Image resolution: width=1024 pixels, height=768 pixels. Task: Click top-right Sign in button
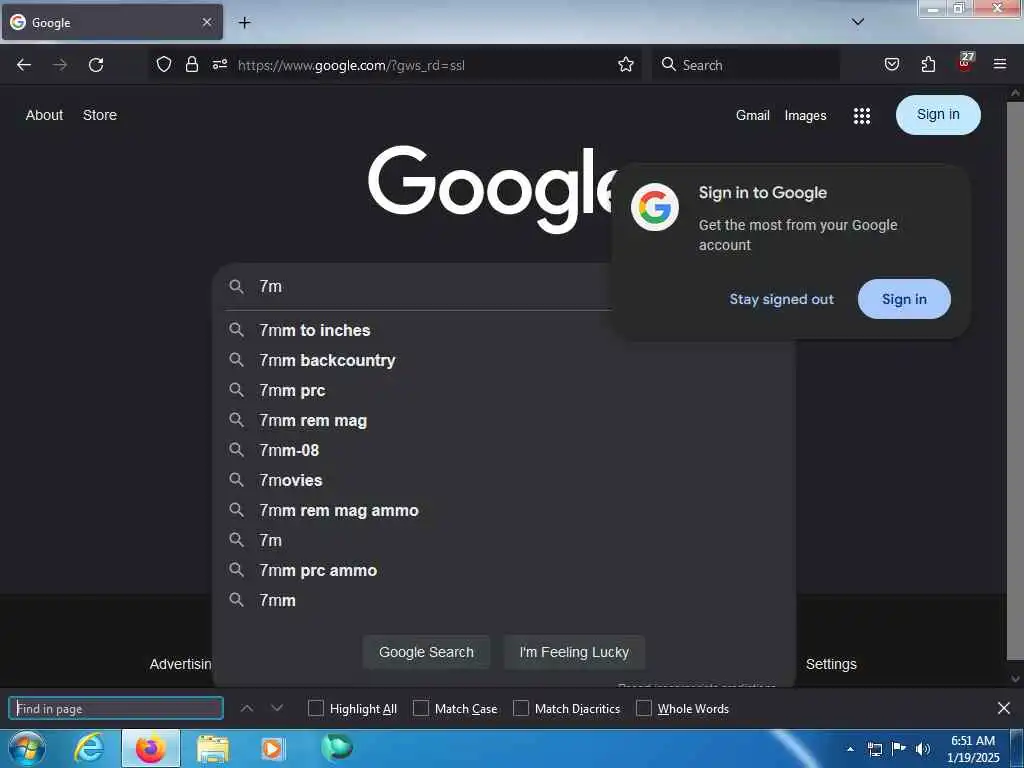(938, 115)
